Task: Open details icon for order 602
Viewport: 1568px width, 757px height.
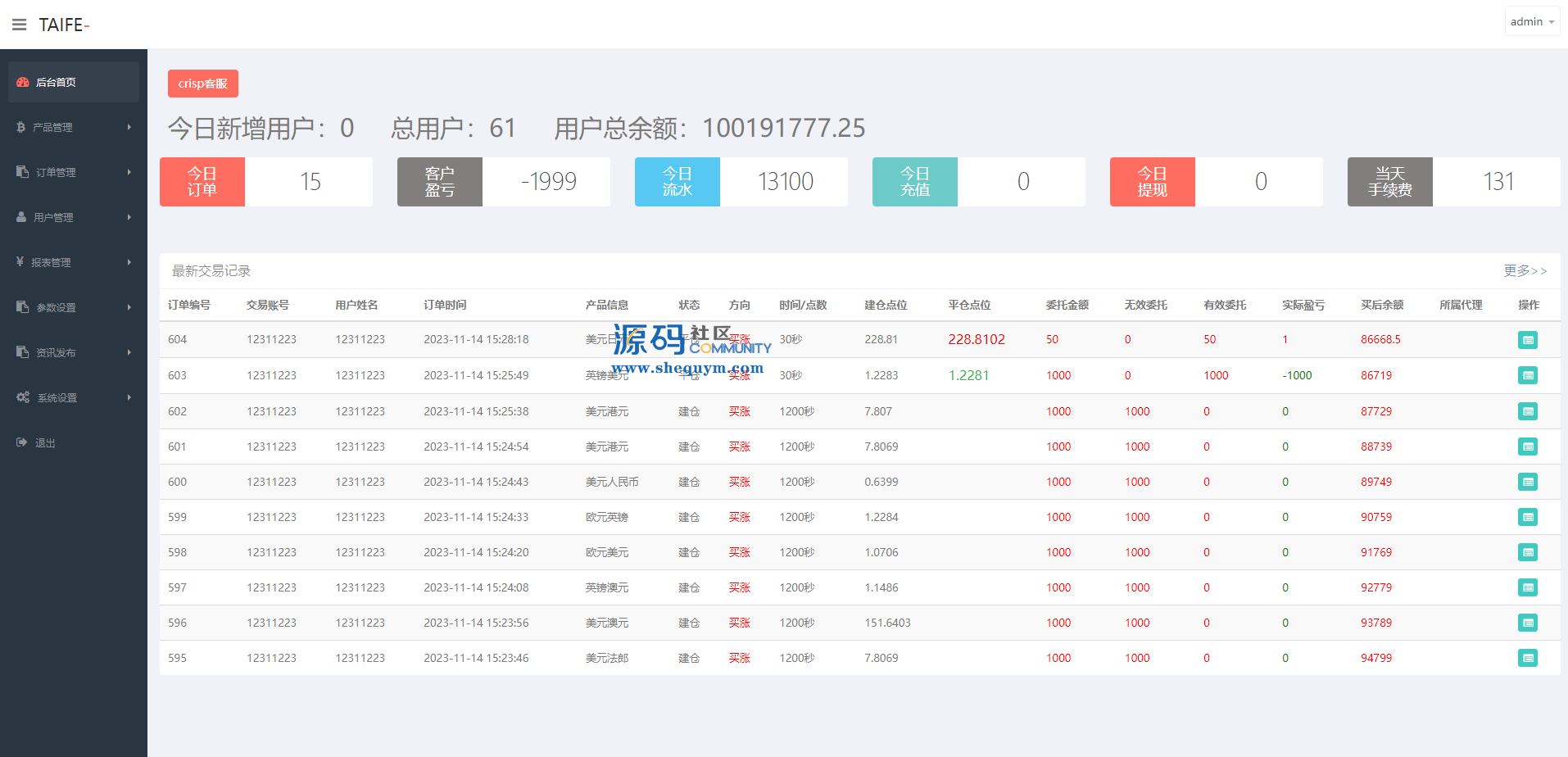Action: (x=1528, y=411)
